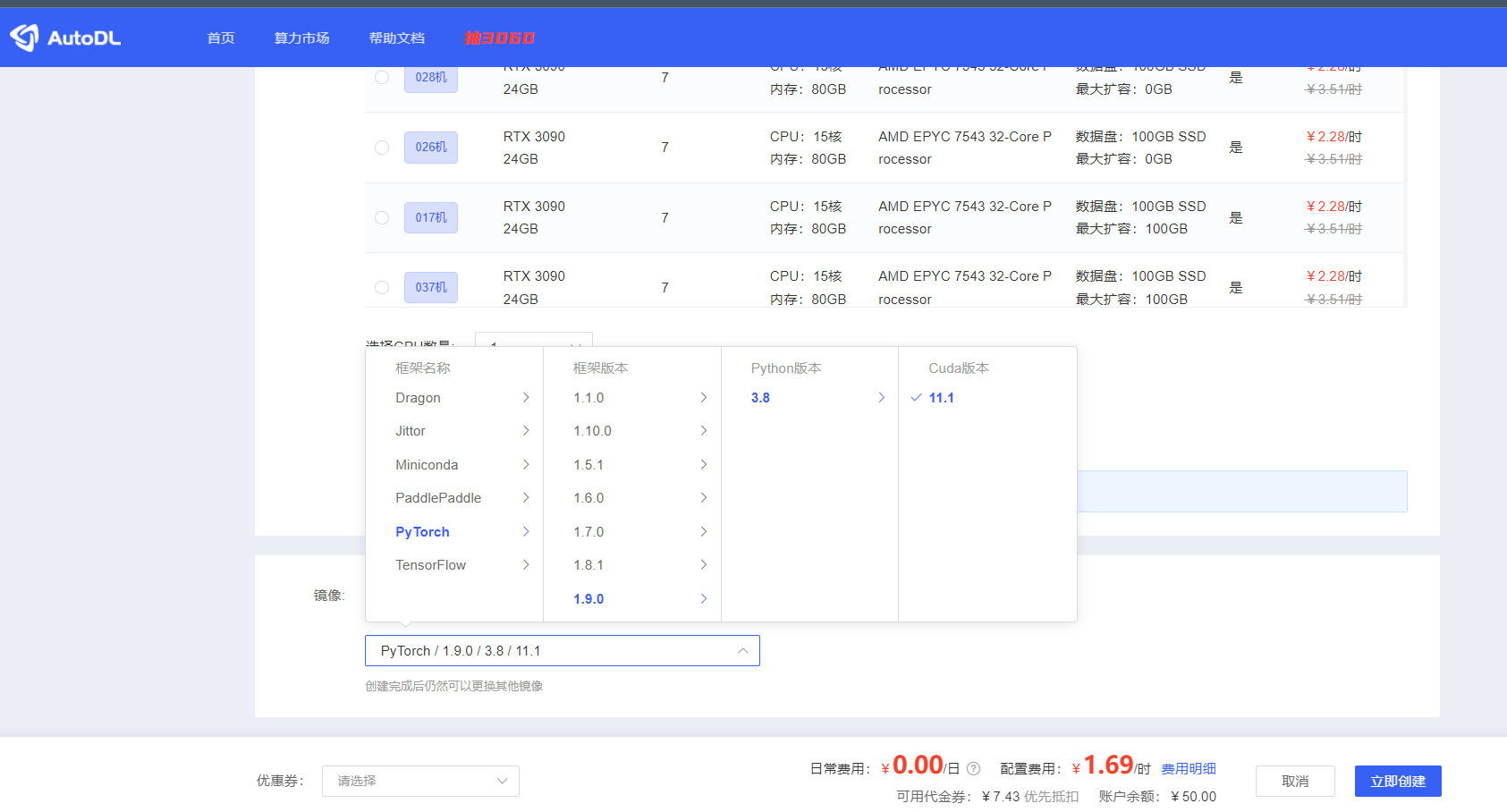Choose the PaddlePaddle framework
This screenshot has height=812, width=1507.
(x=438, y=498)
